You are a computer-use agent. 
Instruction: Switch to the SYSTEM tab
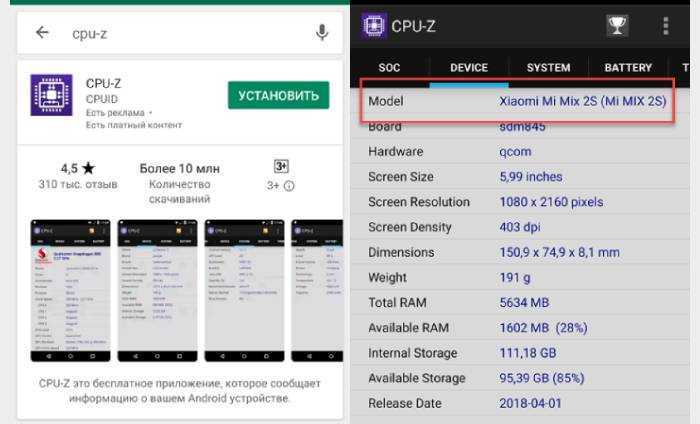(x=548, y=67)
